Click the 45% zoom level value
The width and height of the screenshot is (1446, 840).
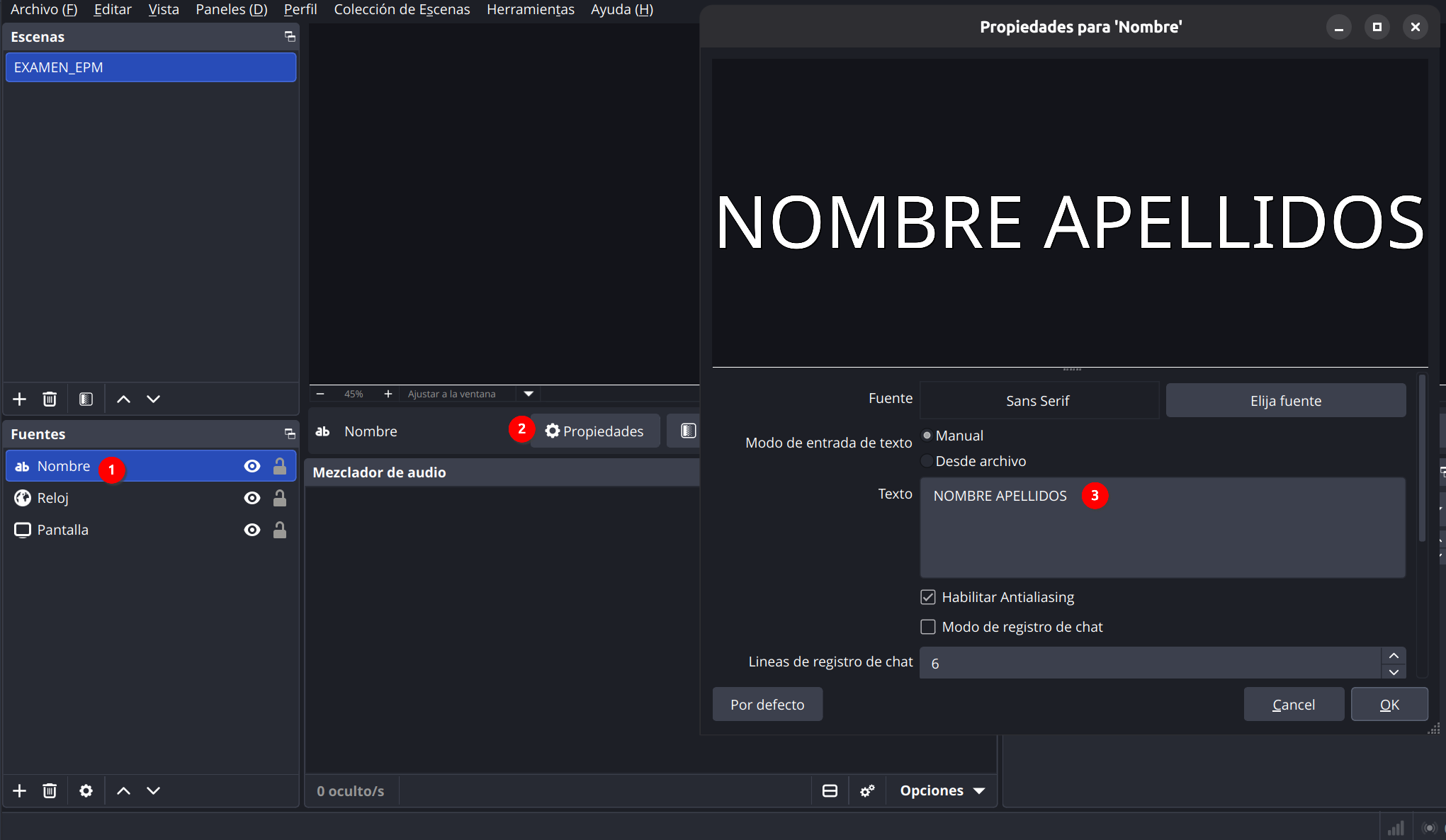[354, 394]
